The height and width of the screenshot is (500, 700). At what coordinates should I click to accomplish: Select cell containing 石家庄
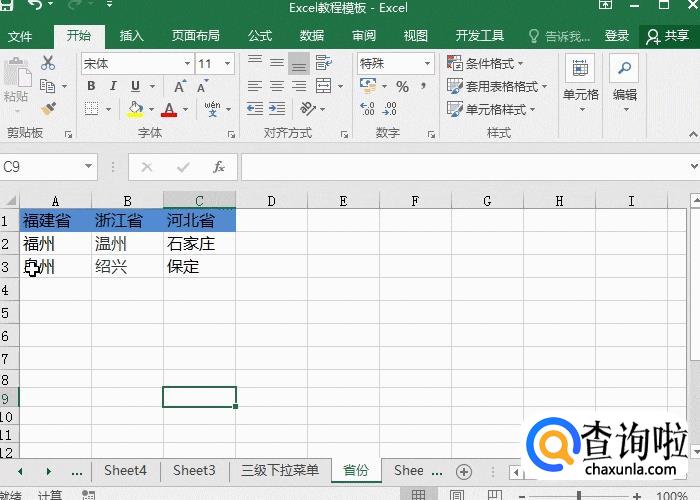pyautogui.click(x=199, y=244)
